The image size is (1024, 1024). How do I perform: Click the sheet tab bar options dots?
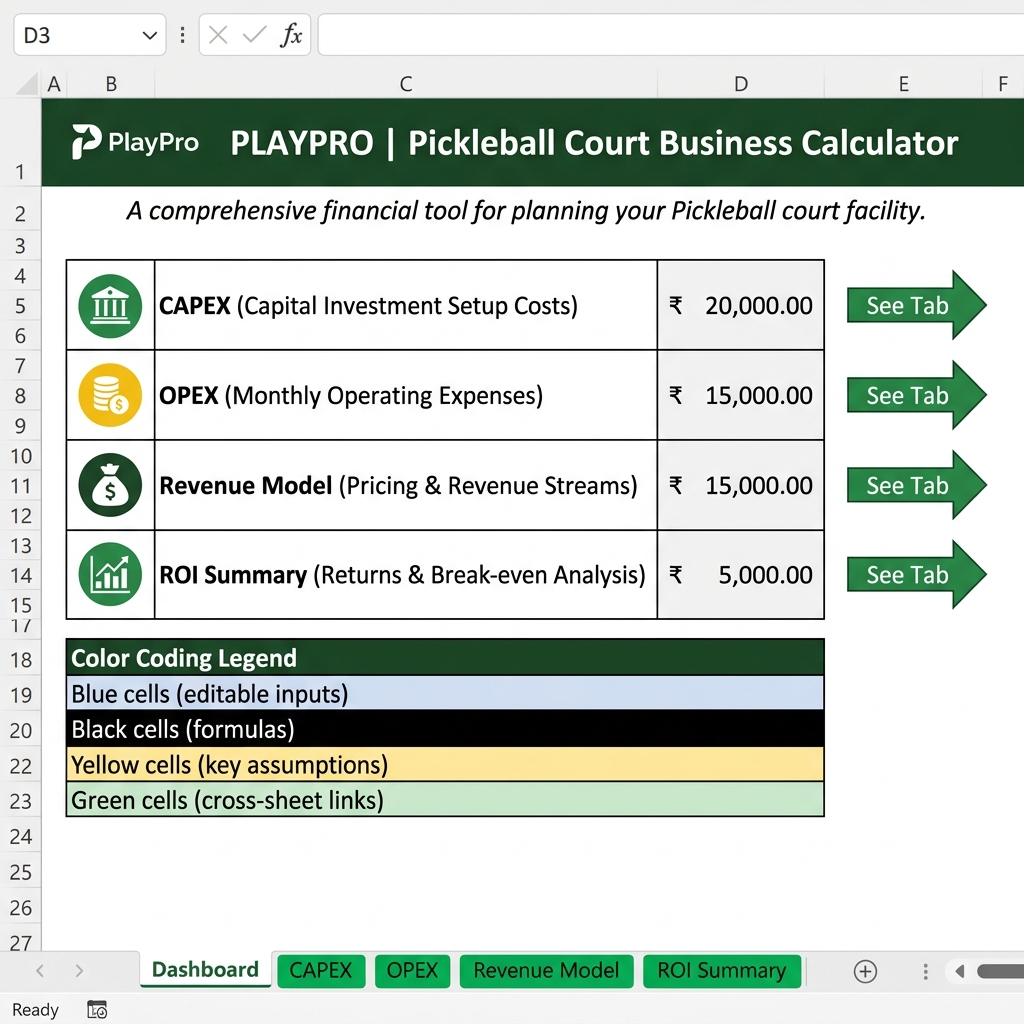tap(925, 971)
